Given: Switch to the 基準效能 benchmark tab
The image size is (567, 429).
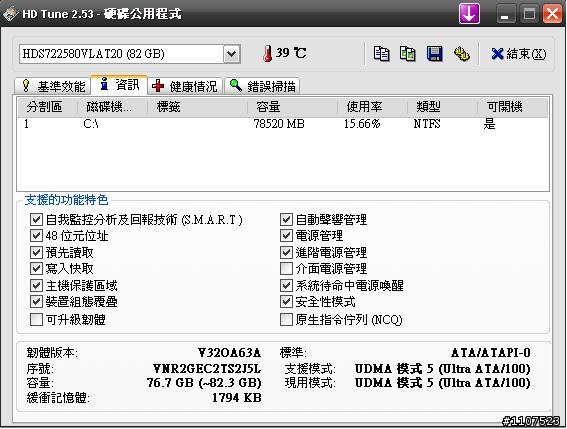Looking at the screenshot, I should [53, 86].
